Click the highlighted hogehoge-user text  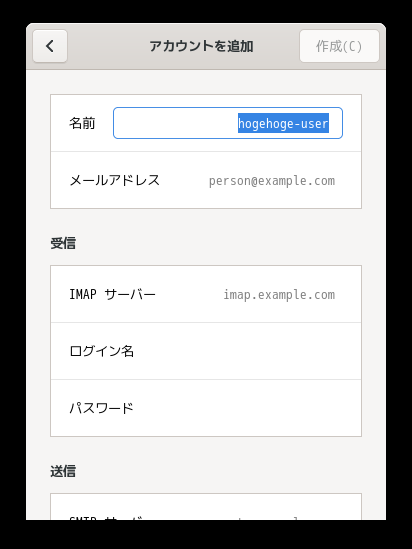283,123
